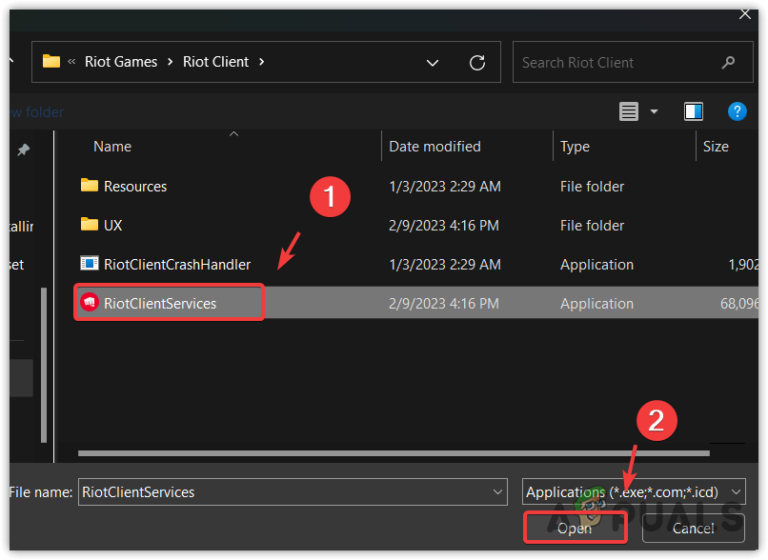The height and width of the screenshot is (560, 768).
Task: Sort files by Name column header
Action: click(112, 146)
